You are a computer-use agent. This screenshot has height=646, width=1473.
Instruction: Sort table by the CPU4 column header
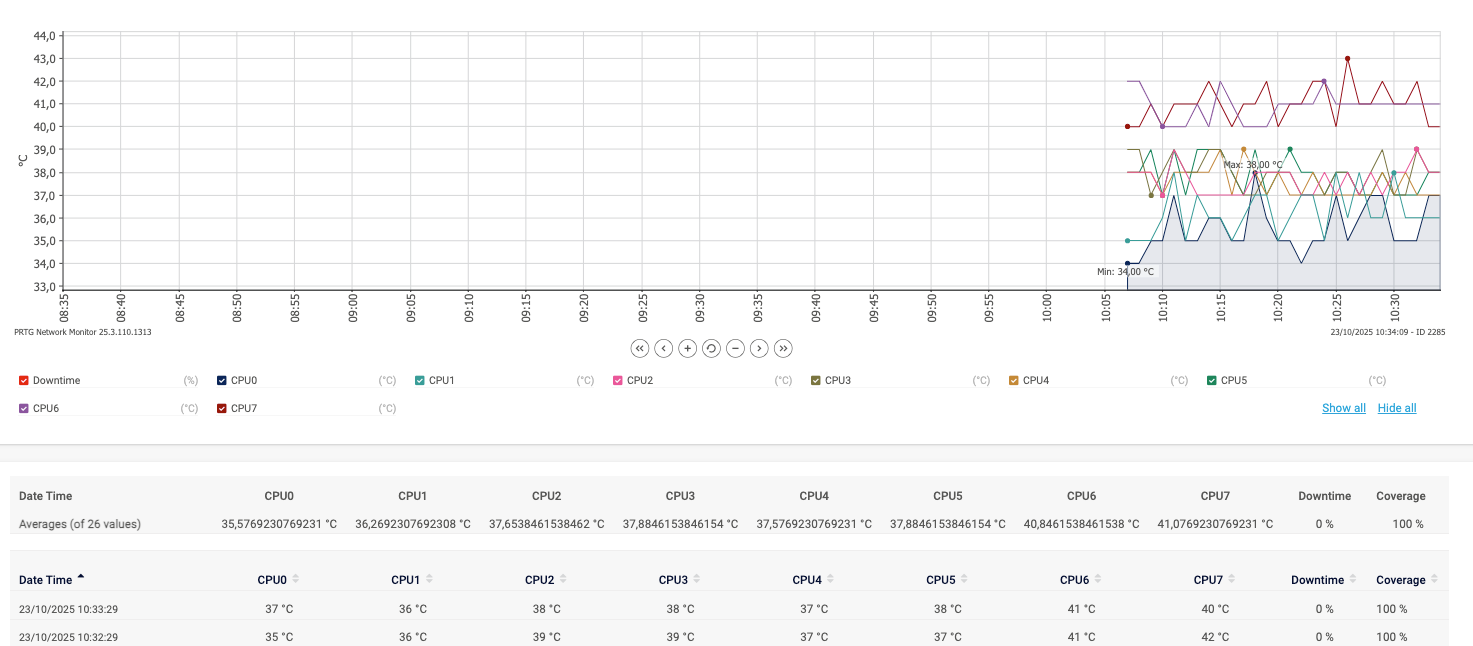tap(807, 580)
